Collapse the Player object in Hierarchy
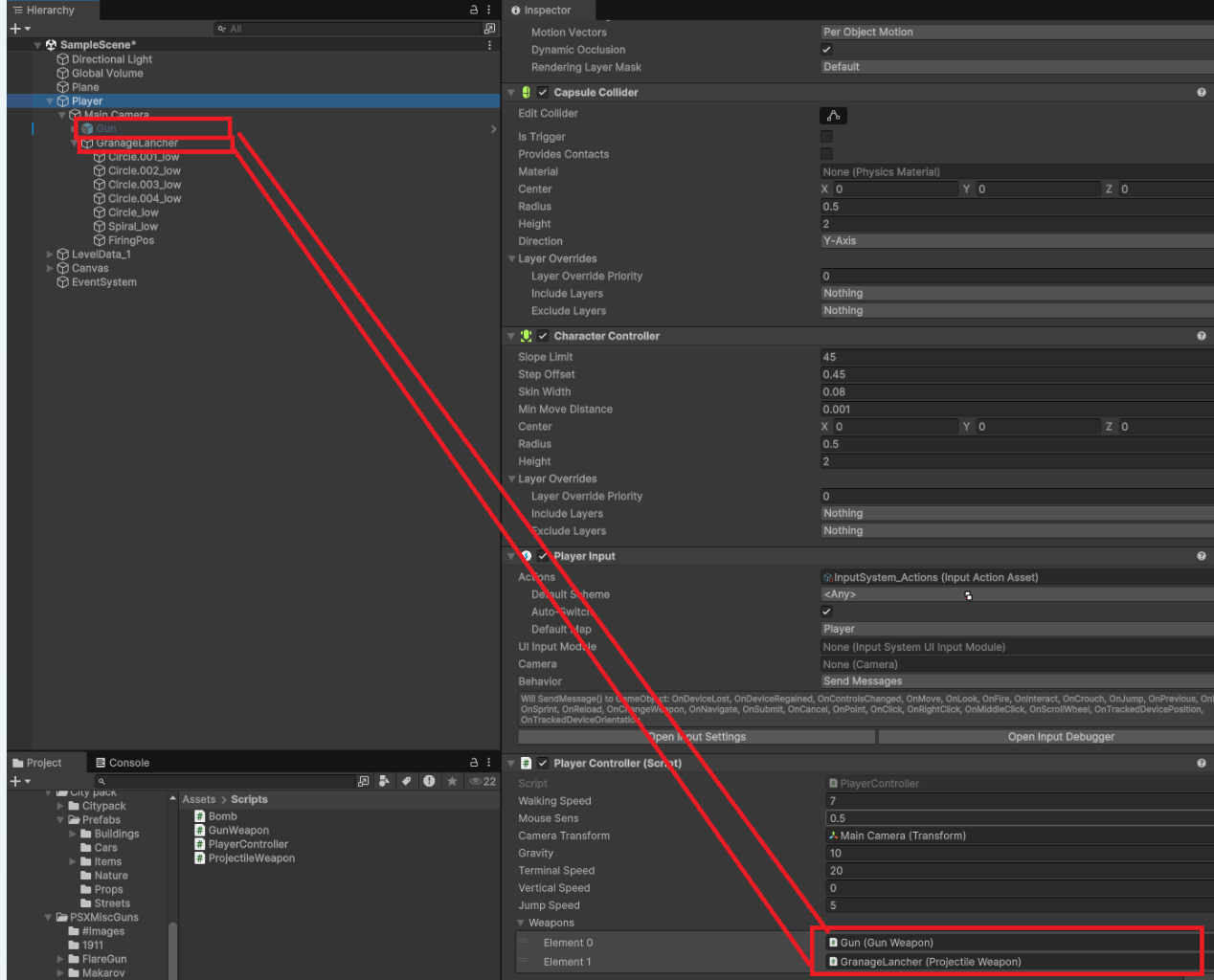 coord(50,100)
